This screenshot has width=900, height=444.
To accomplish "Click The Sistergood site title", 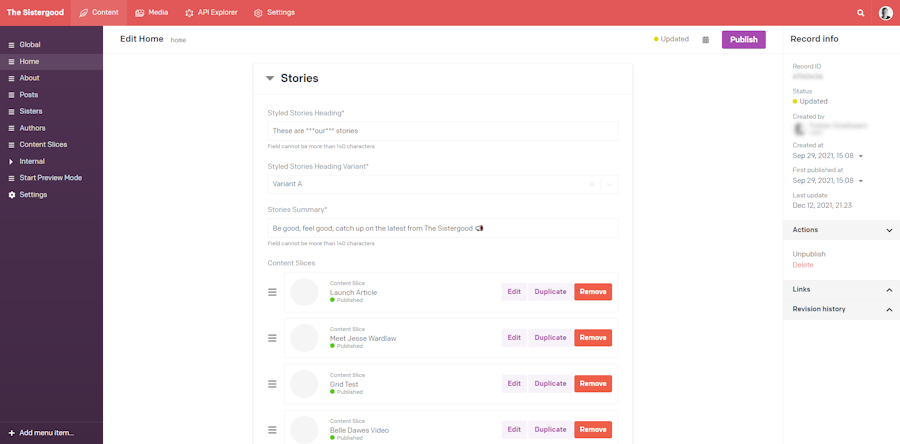I will coord(35,13).
